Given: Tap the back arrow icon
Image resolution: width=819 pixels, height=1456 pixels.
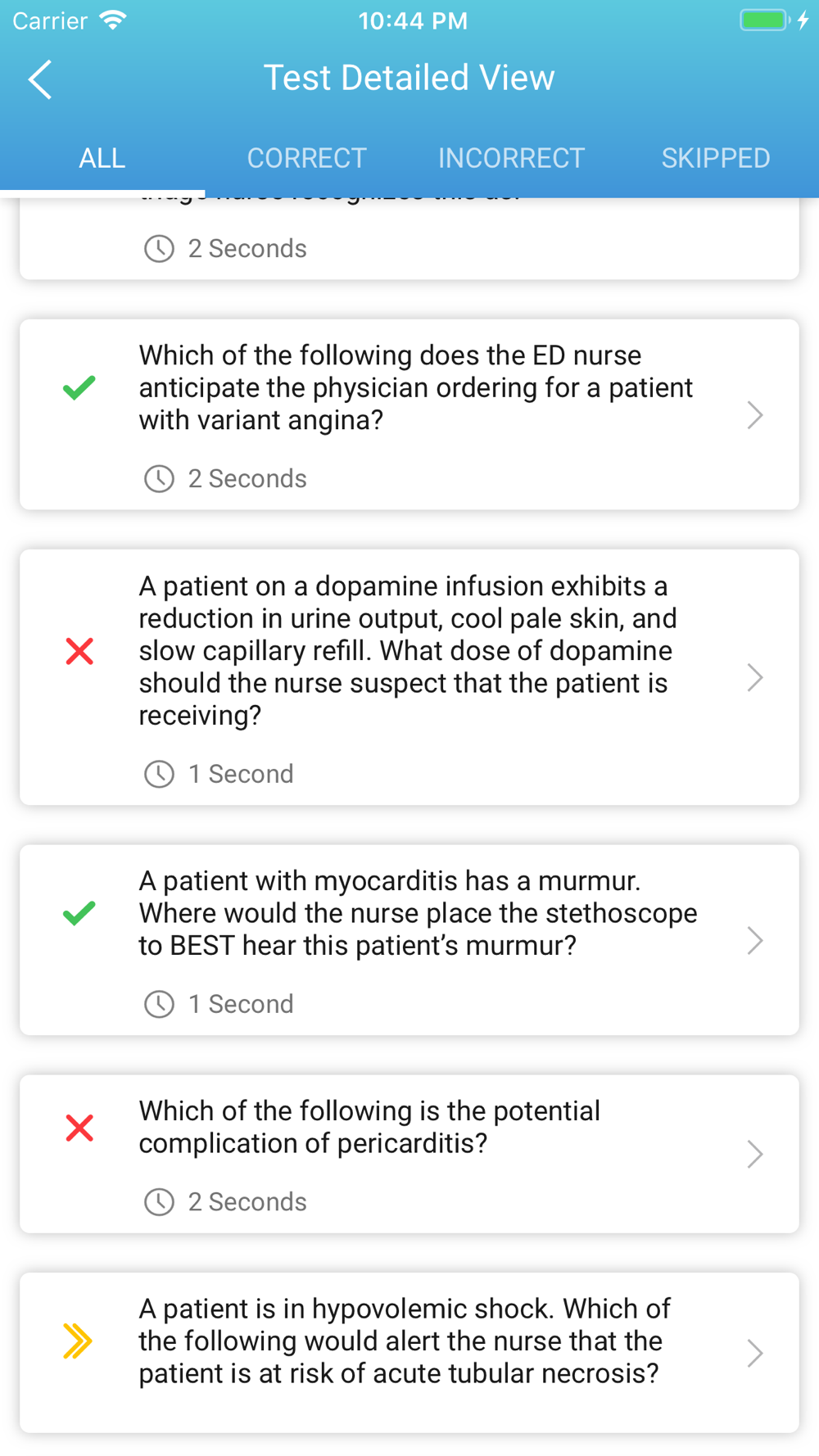Looking at the screenshot, I should coord(39,79).
